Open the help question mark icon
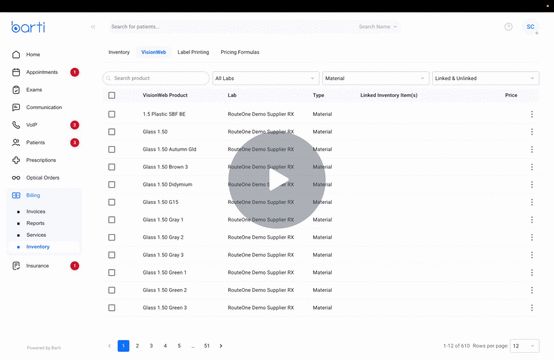554x360 pixels. click(x=508, y=27)
